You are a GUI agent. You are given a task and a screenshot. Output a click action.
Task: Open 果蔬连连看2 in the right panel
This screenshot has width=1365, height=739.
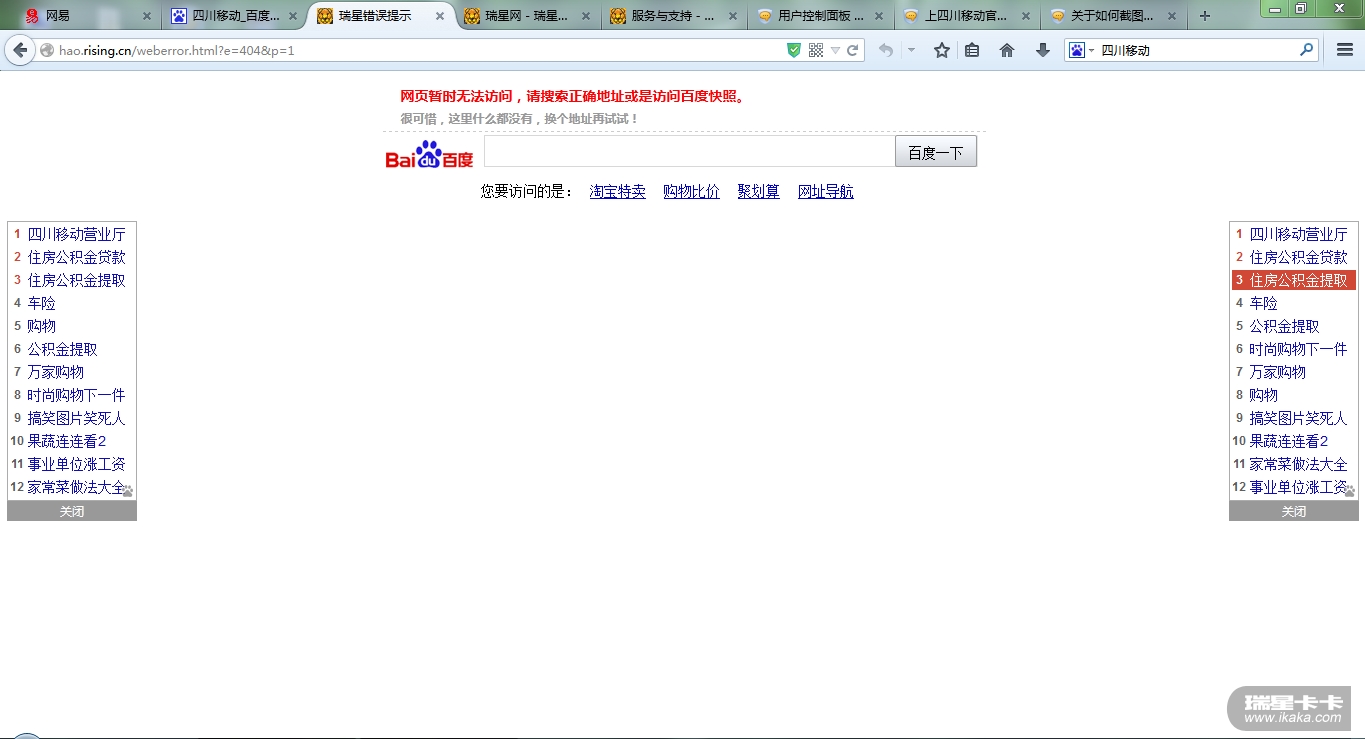tap(1289, 441)
